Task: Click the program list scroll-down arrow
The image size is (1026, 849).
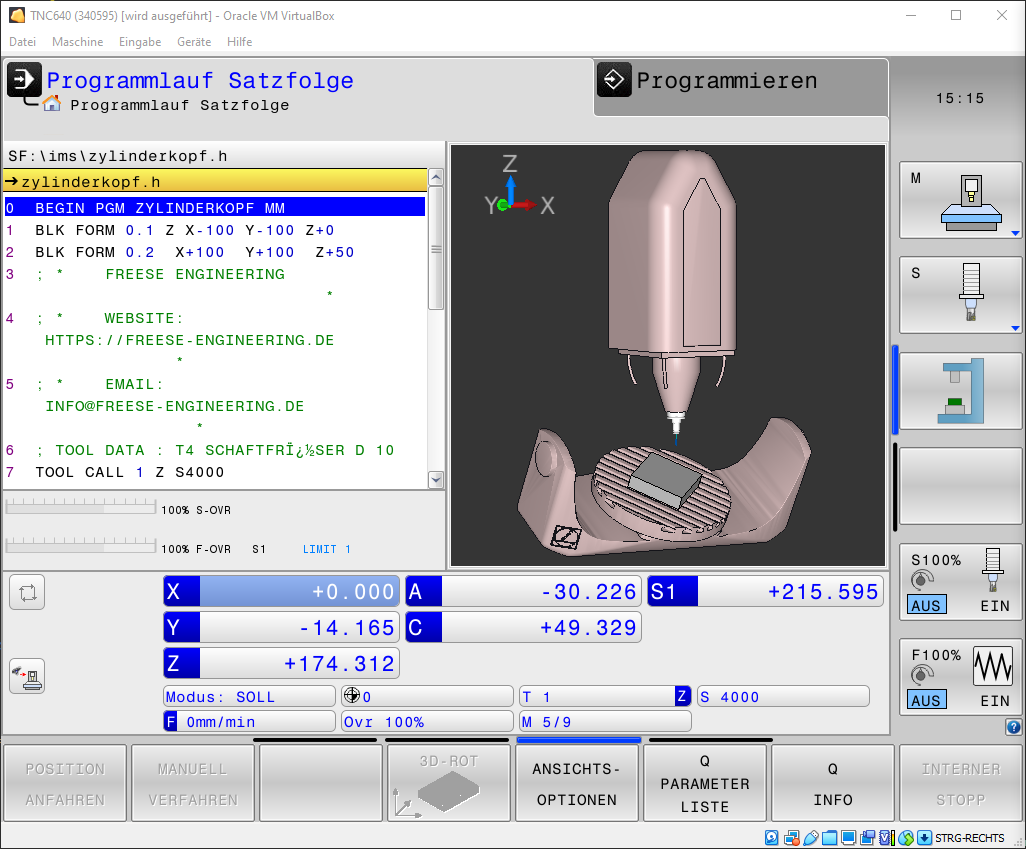Action: point(436,479)
